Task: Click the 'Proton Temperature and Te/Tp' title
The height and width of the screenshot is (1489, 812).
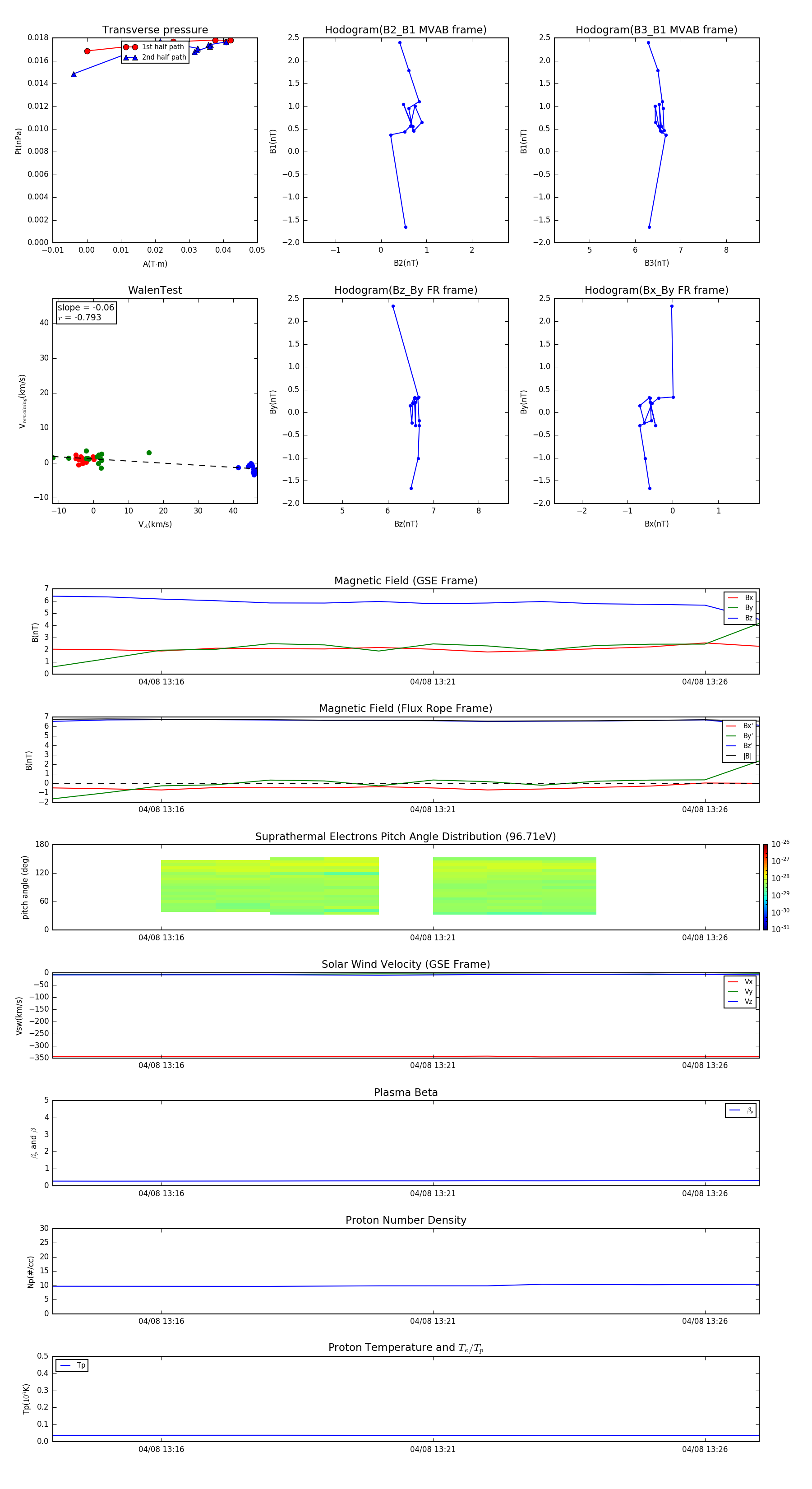Action: click(x=406, y=1348)
